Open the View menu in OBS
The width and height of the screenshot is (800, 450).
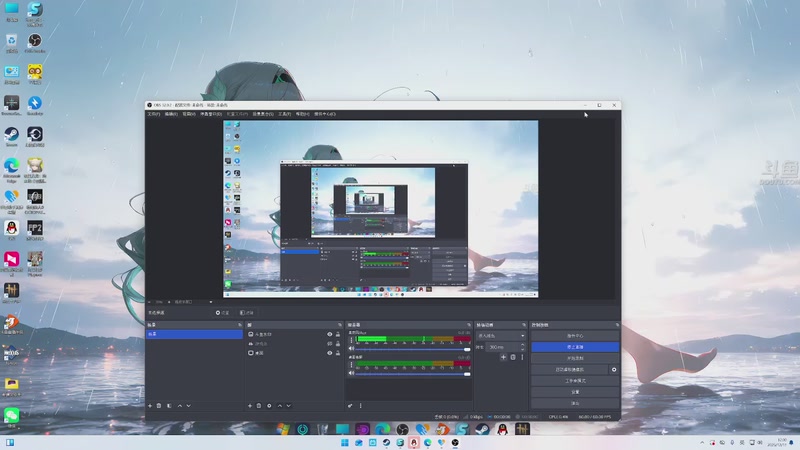tap(189, 114)
